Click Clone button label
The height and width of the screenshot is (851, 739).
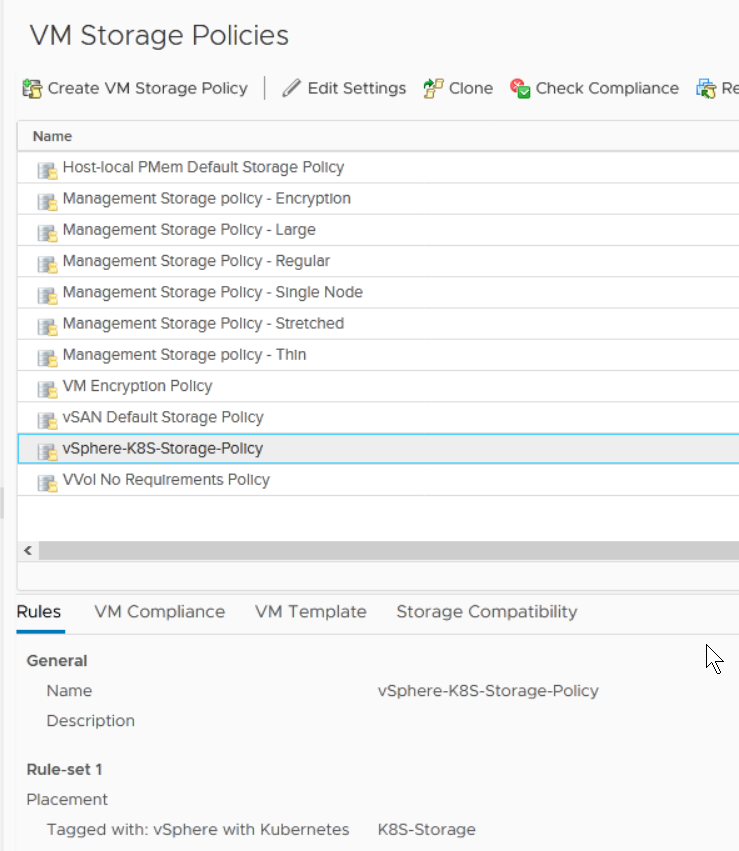click(x=470, y=88)
